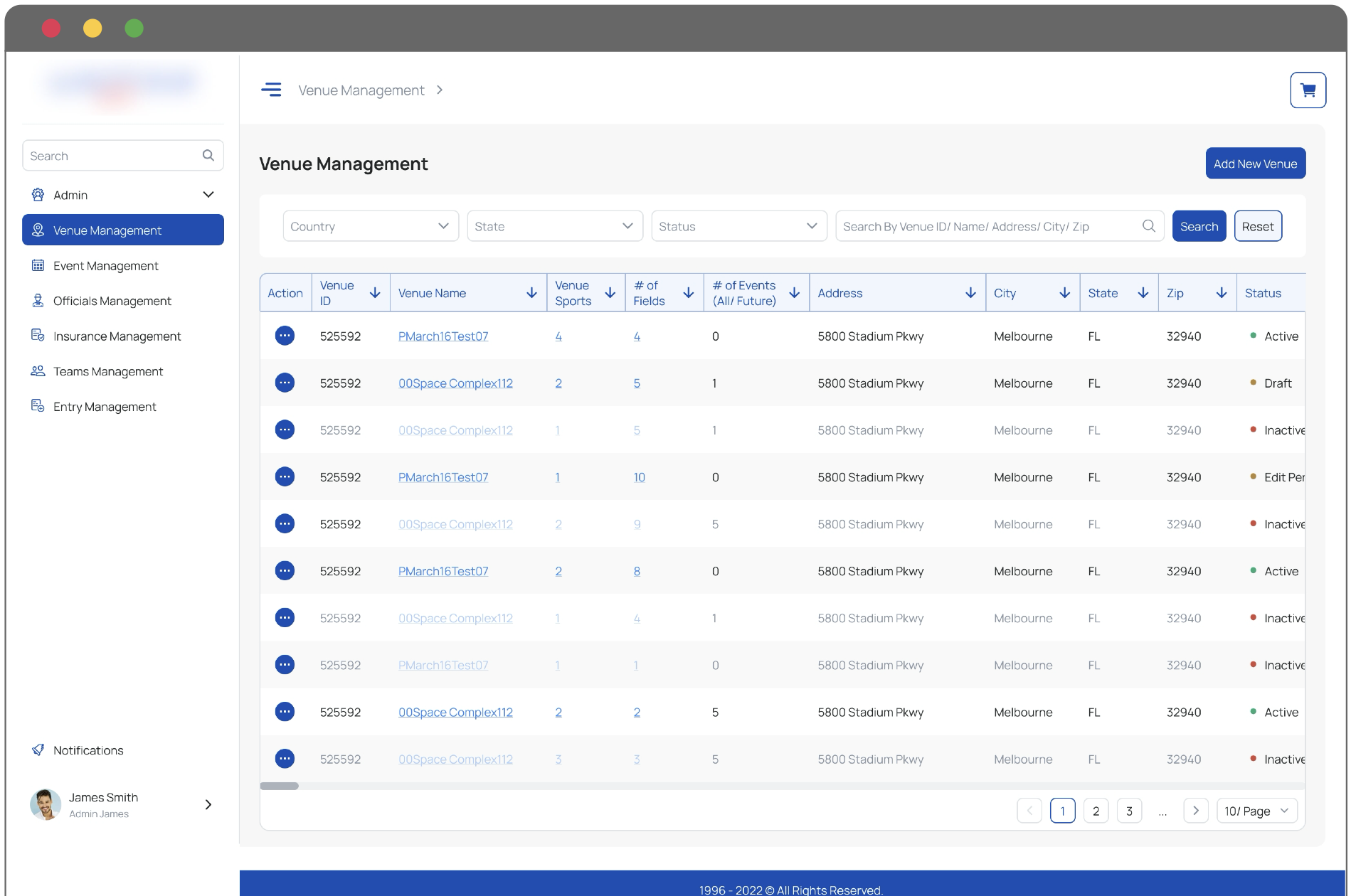This screenshot has width=1351, height=896.
Task: Click the sidebar search magnifier icon
Action: click(208, 155)
